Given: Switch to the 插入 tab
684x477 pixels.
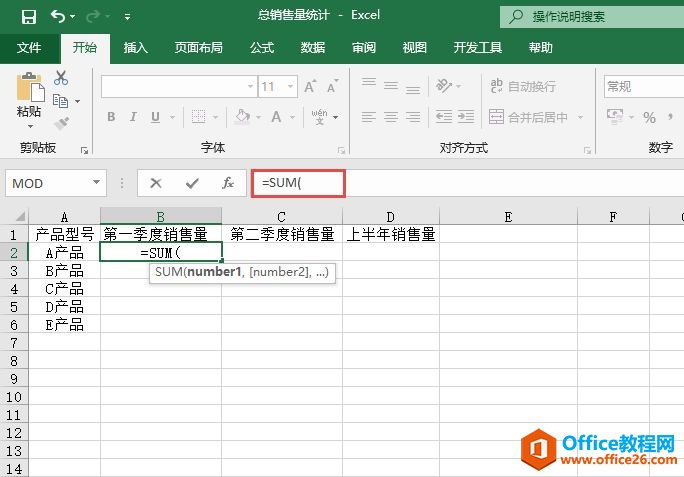Looking at the screenshot, I should (135, 47).
